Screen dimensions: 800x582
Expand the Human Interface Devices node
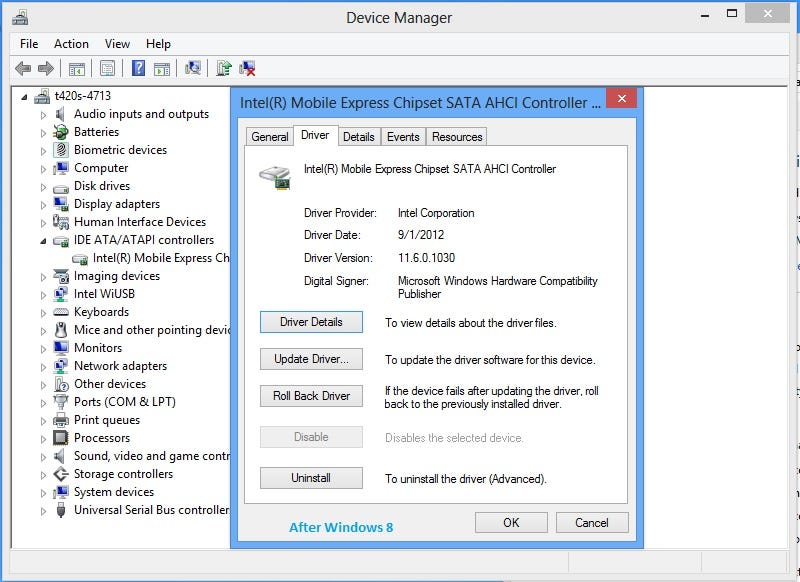(x=43, y=223)
